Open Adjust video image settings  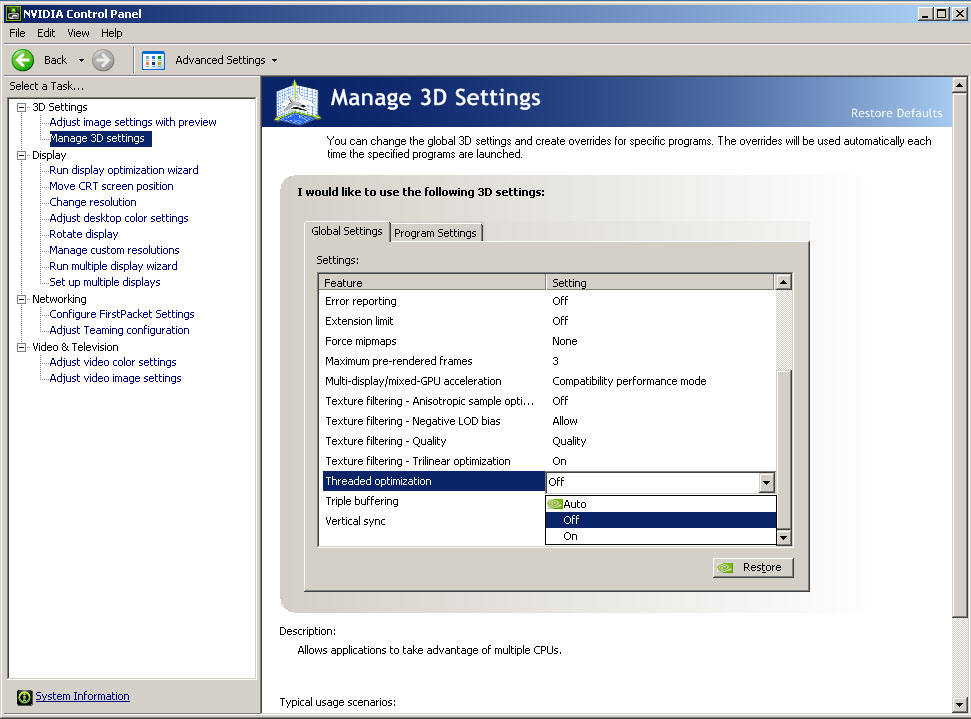115,378
